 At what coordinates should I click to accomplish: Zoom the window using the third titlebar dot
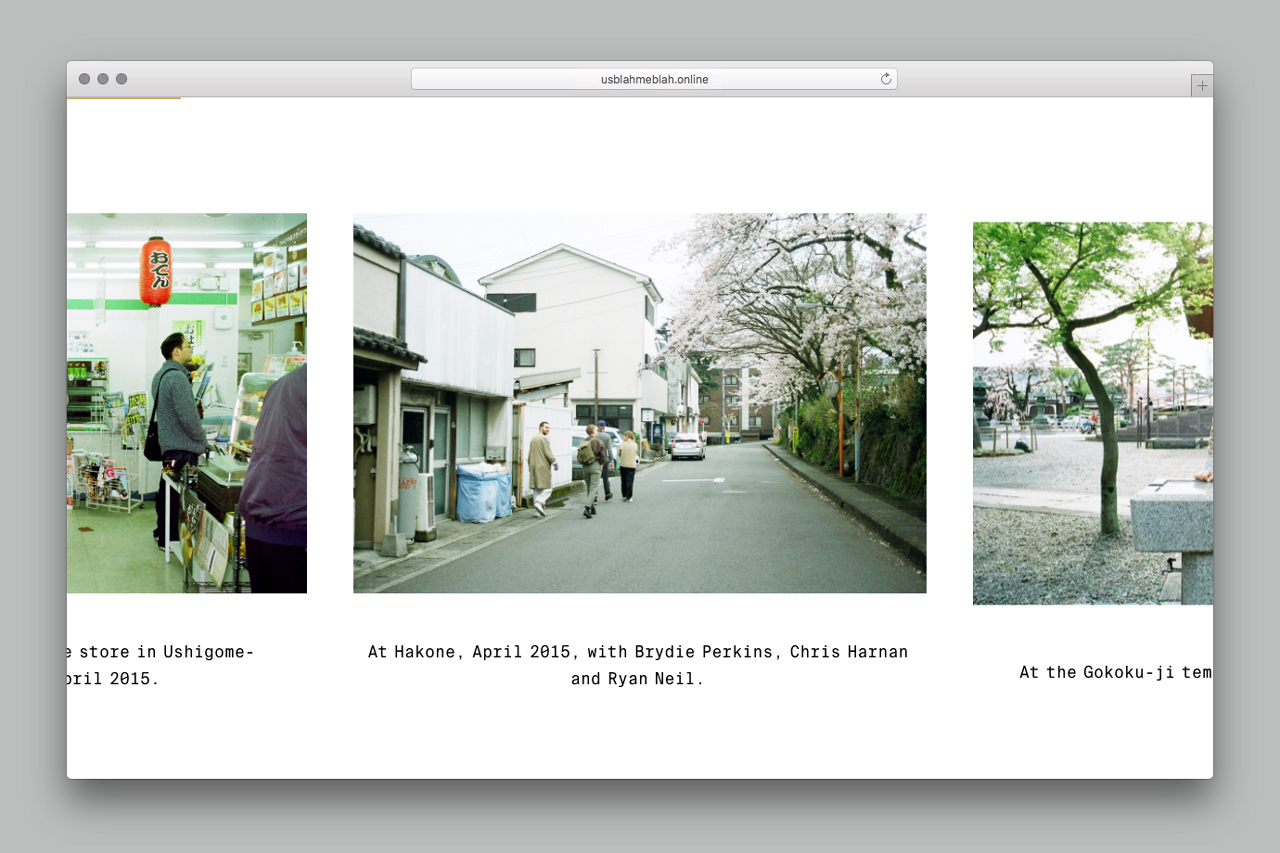coord(122,79)
